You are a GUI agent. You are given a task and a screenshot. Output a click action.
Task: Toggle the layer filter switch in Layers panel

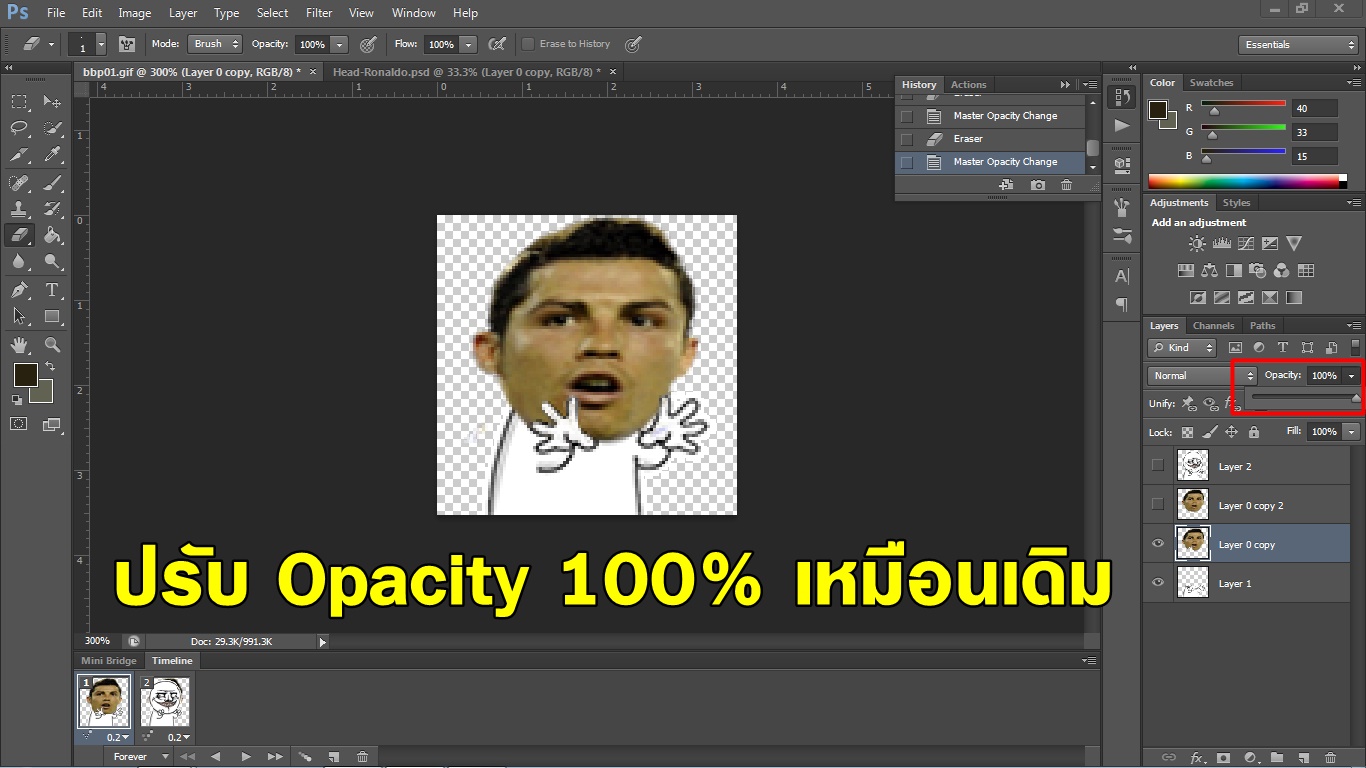pyautogui.click(x=1355, y=347)
